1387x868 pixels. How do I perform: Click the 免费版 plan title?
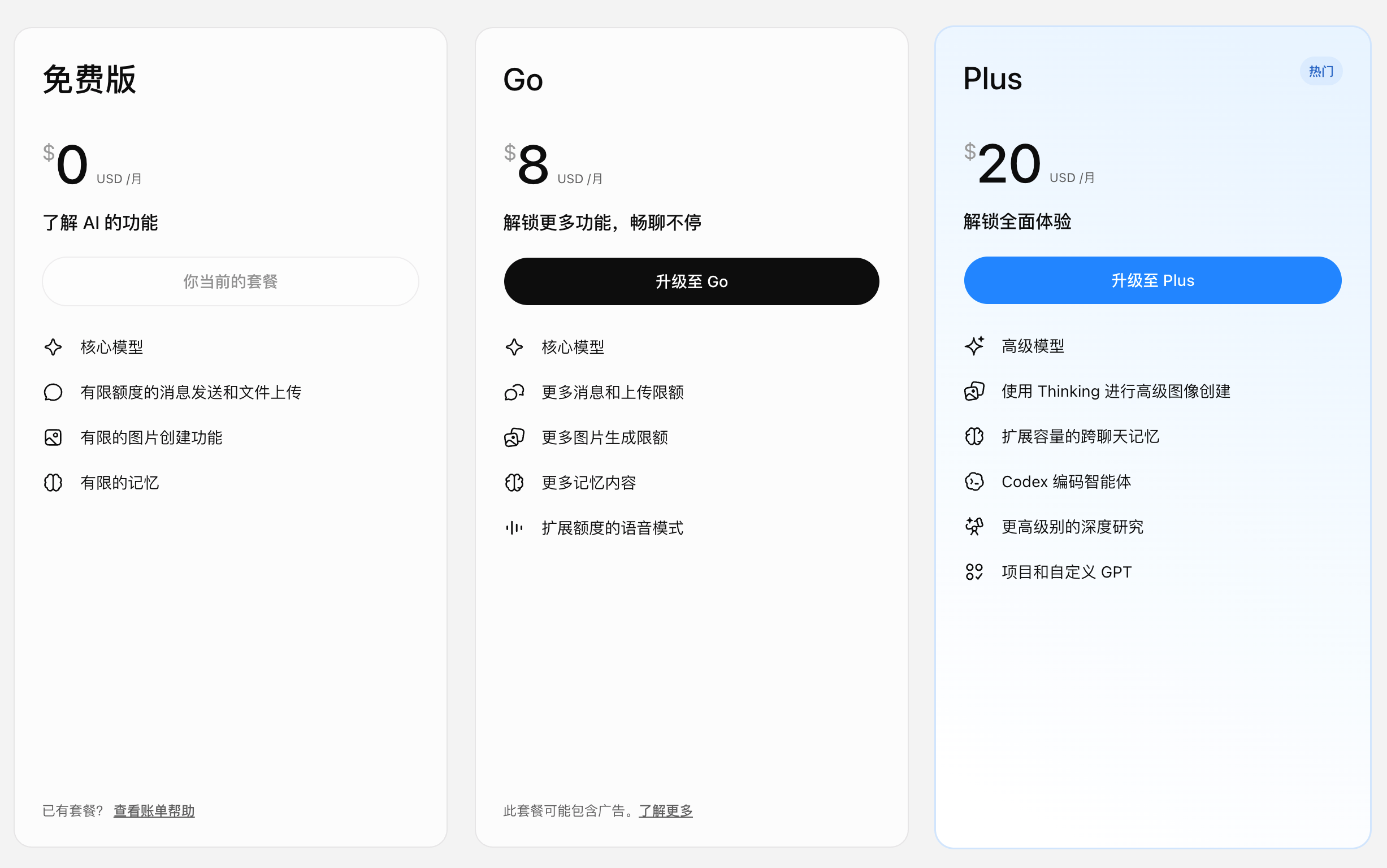click(89, 79)
